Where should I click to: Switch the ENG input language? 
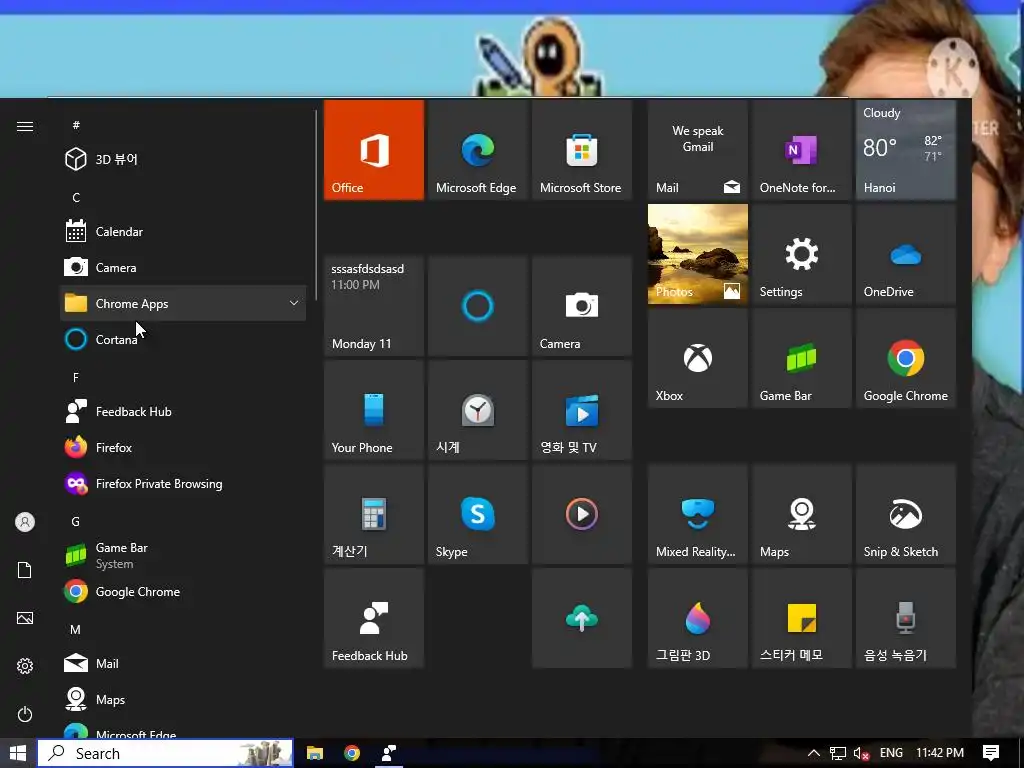[x=891, y=753]
